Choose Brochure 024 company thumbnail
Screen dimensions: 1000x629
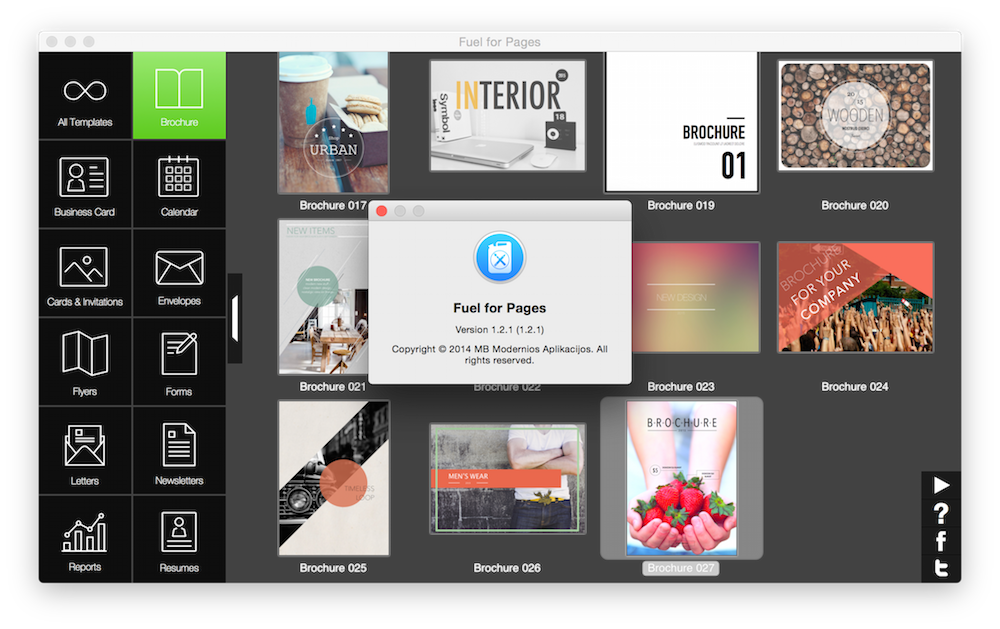point(855,297)
